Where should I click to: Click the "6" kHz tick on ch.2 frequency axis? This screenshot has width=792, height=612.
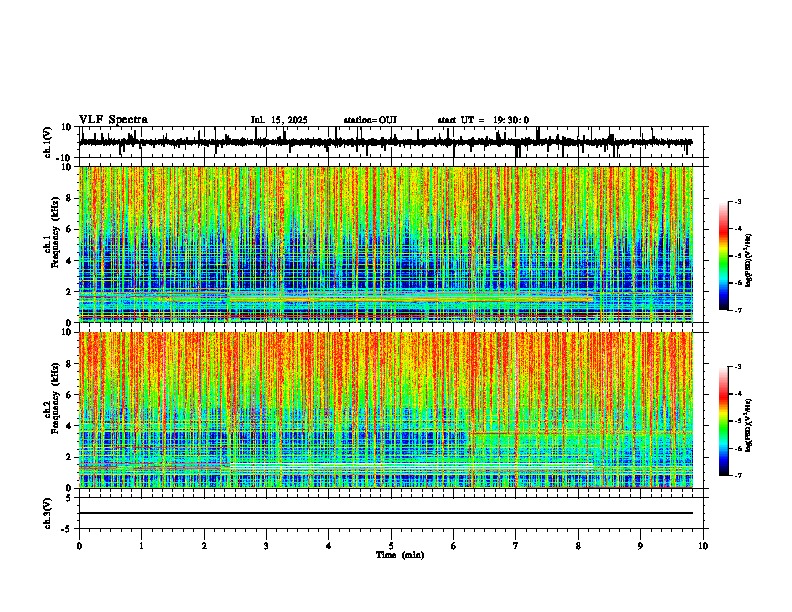pyautogui.click(x=70, y=395)
